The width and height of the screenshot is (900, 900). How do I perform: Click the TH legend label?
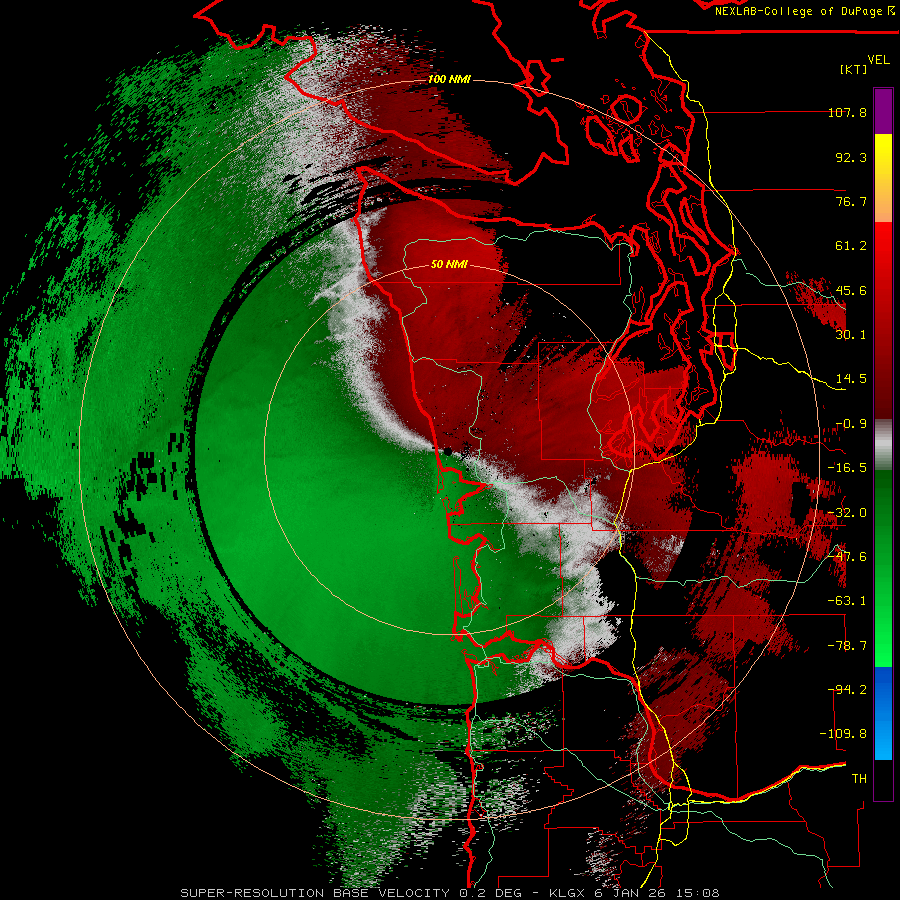click(859, 779)
